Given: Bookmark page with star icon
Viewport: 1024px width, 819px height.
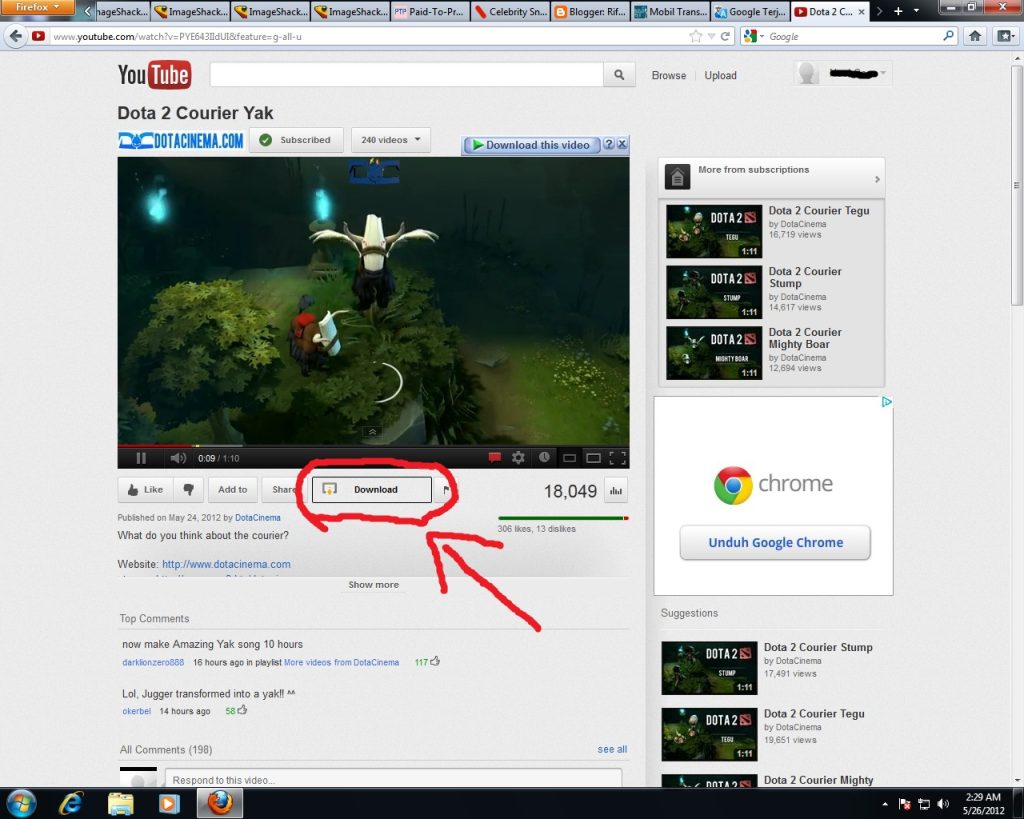Looking at the screenshot, I should click(696, 37).
